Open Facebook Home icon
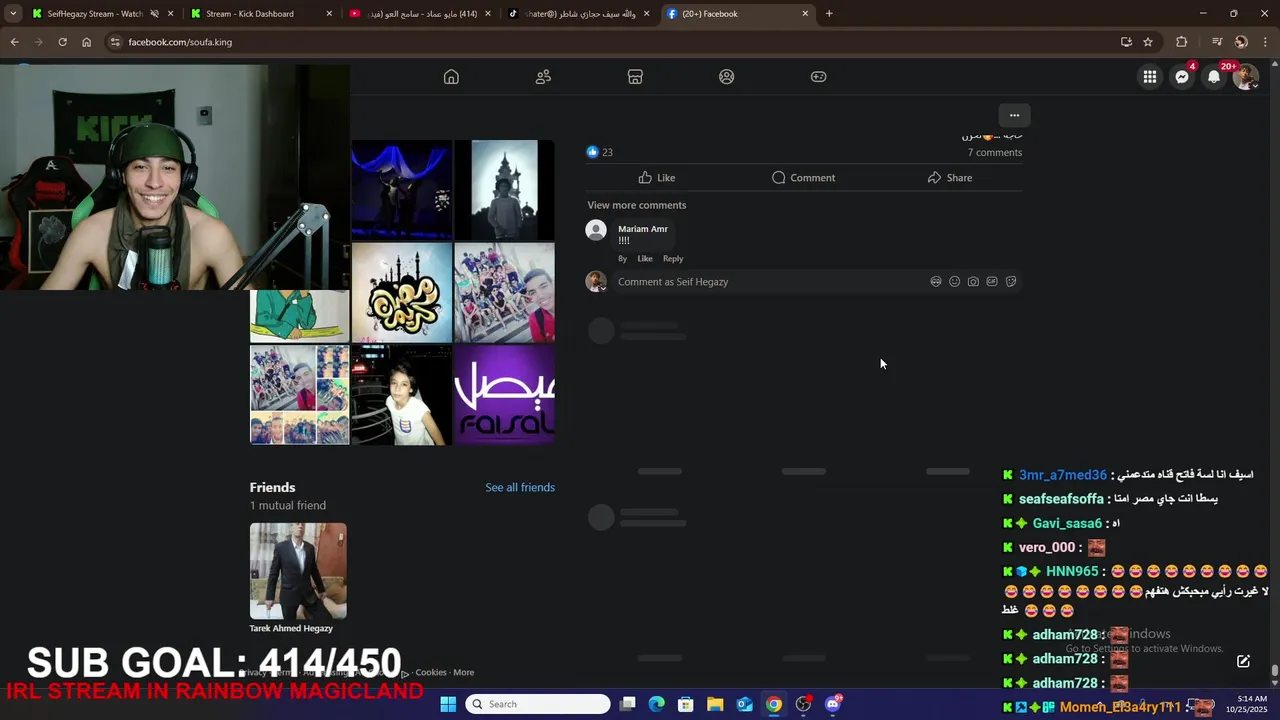Screen dimensions: 1280x720 pyautogui.click(x=451, y=77)
